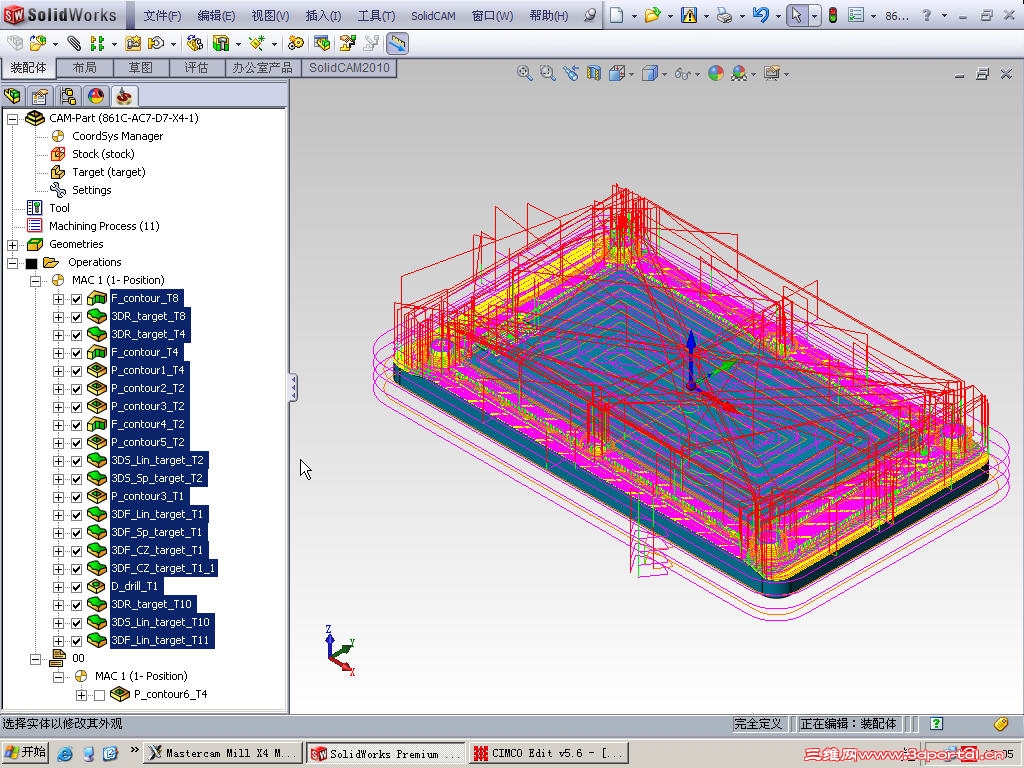Viewport: 1024px width, 768px height.
Task: Click the View Orientation cube icon
Action: point(616,73)
